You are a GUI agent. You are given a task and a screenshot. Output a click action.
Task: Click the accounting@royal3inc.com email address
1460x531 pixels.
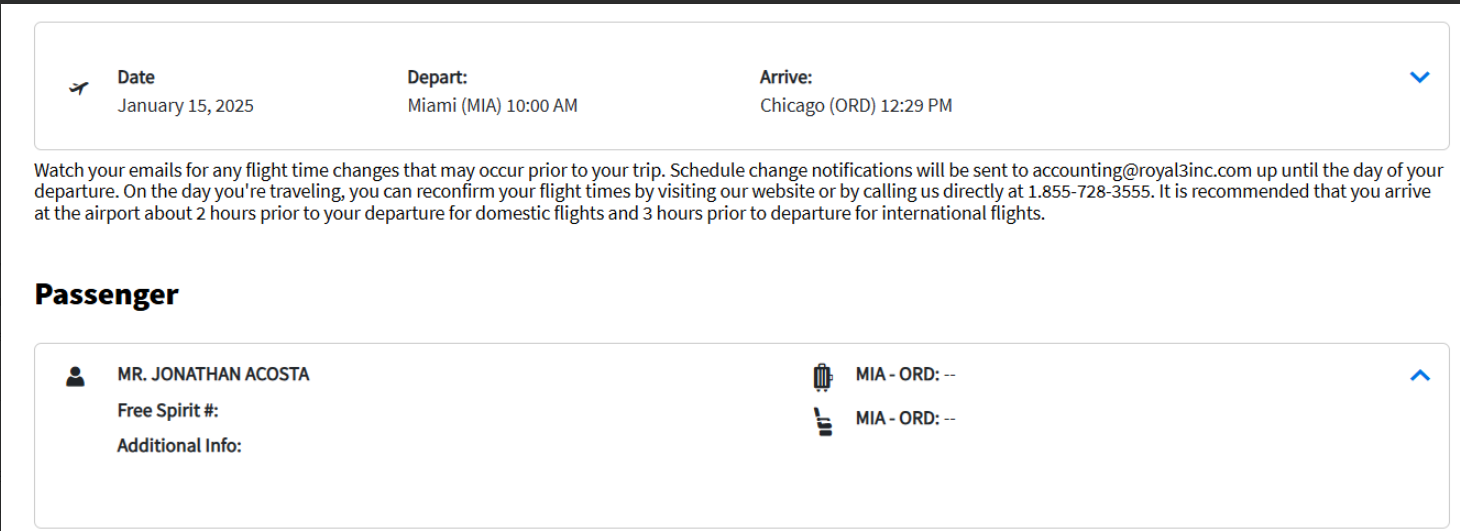(1142, 170)
